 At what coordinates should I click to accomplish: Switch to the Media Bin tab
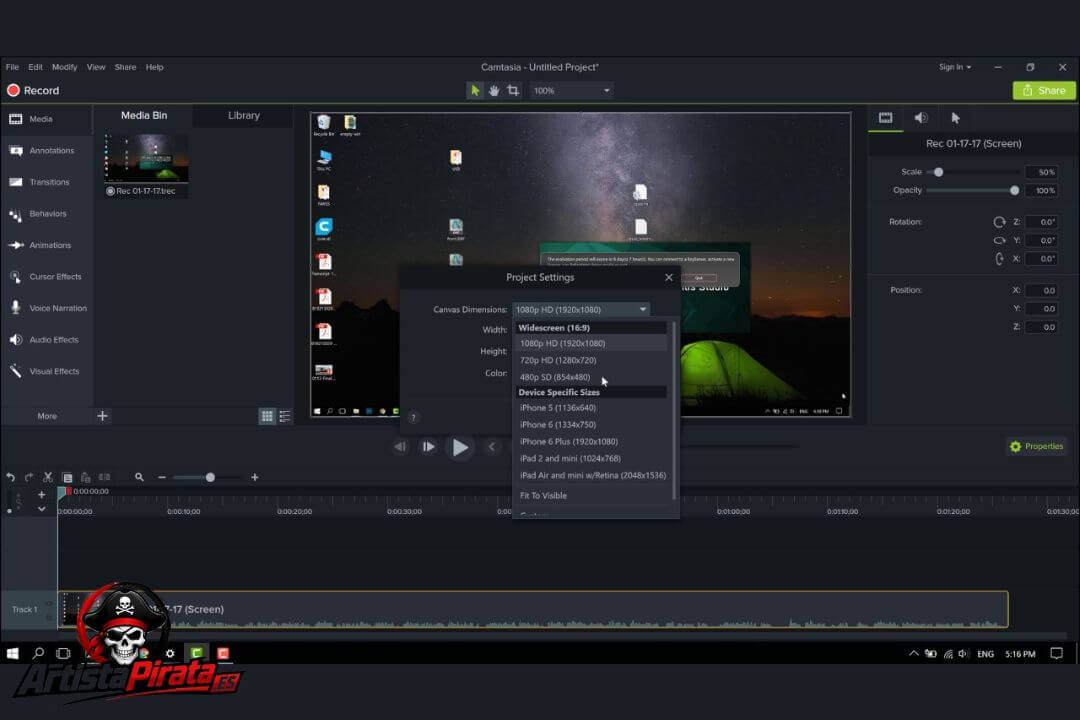click(144, 115)
